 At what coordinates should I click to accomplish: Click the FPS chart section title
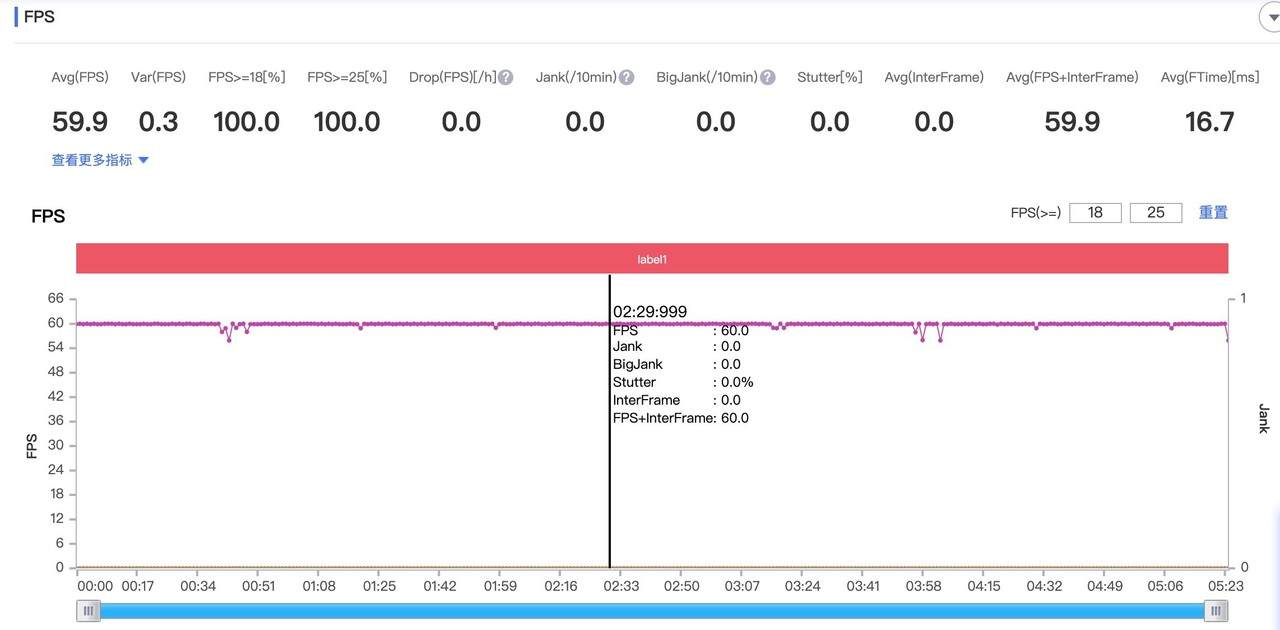click(48, 216)
